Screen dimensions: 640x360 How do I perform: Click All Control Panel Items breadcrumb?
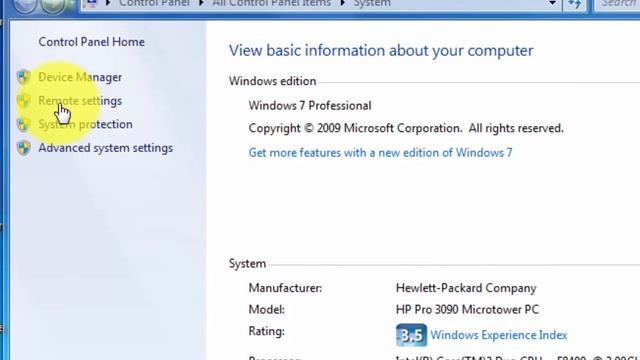(x=271, y=3)
